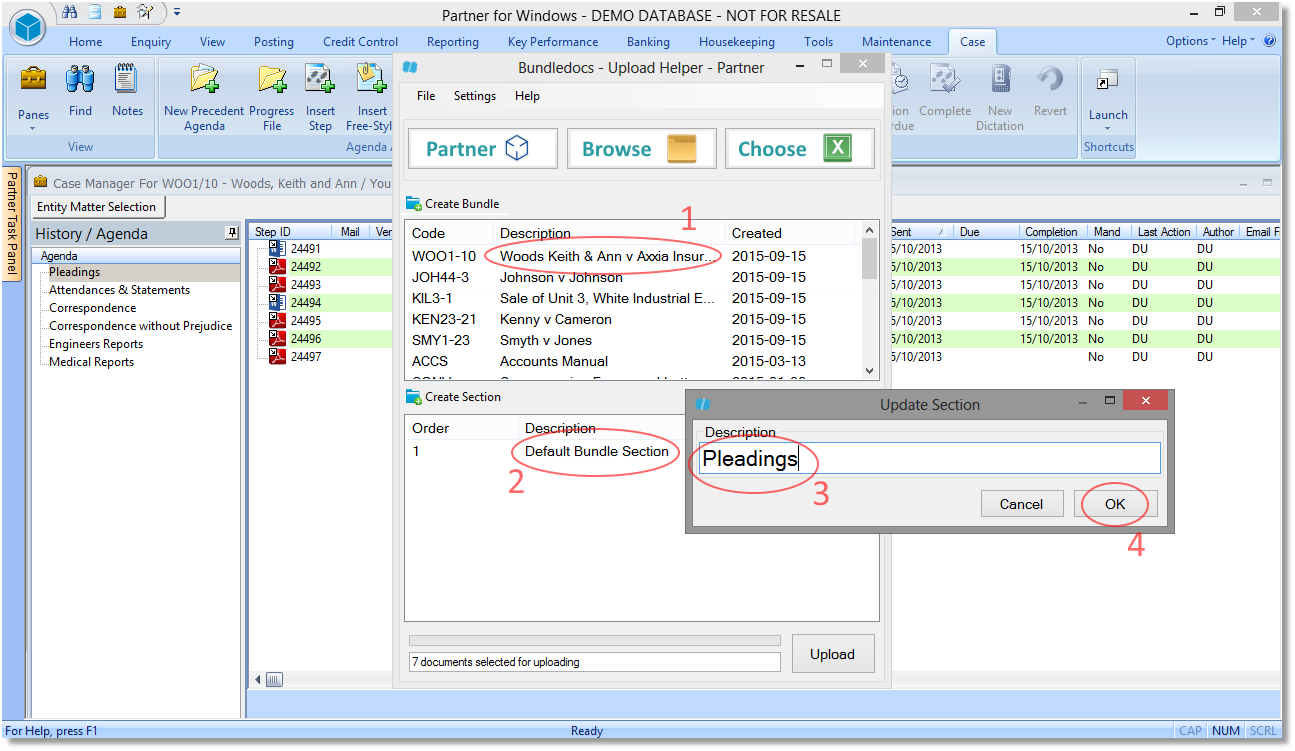Viewport: 1295px width, 751px height.
Task: Click the Choose Excel button
Action: (800, 149)
